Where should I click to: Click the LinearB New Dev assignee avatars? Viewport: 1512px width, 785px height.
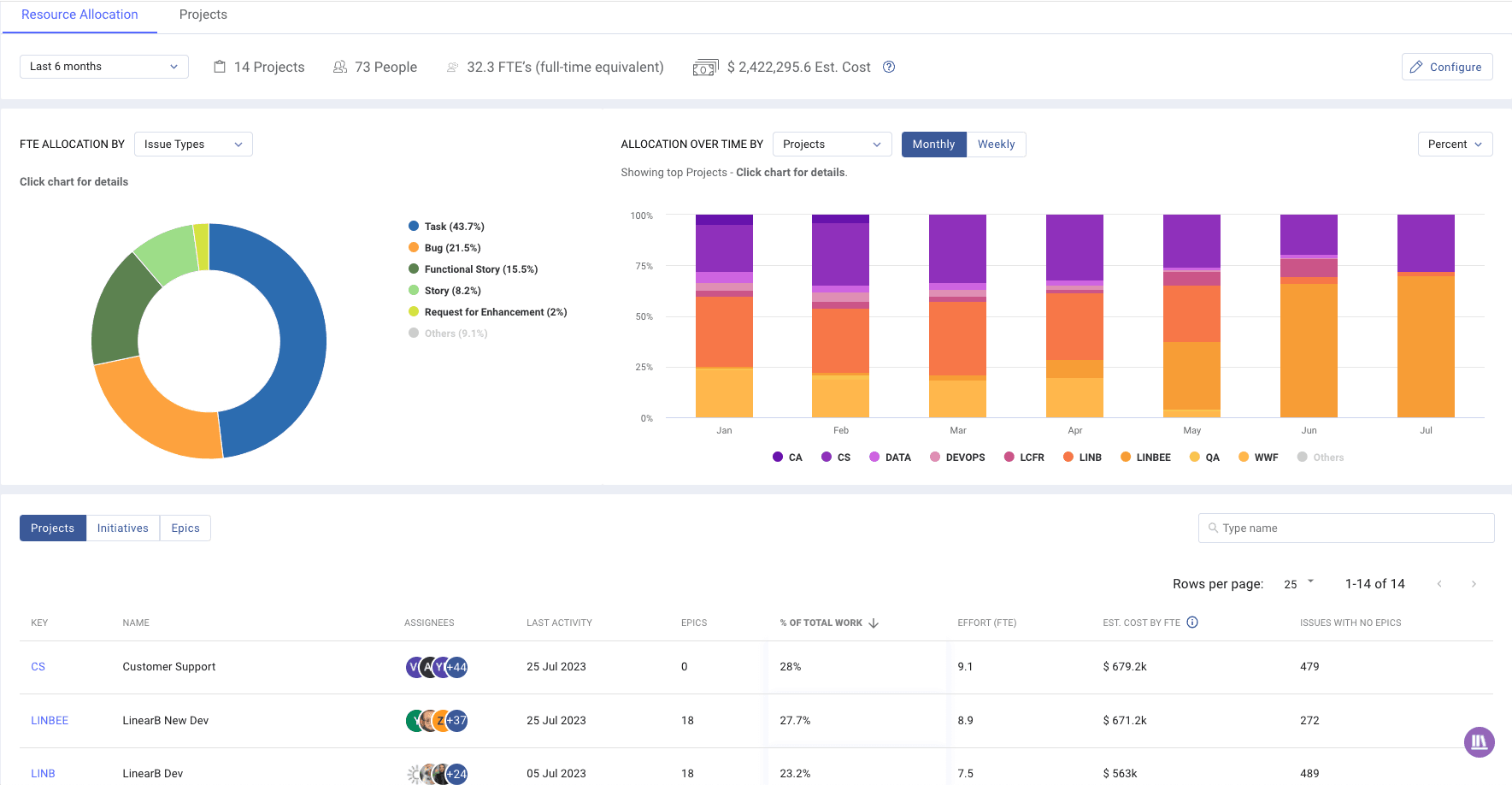[437, 721]
